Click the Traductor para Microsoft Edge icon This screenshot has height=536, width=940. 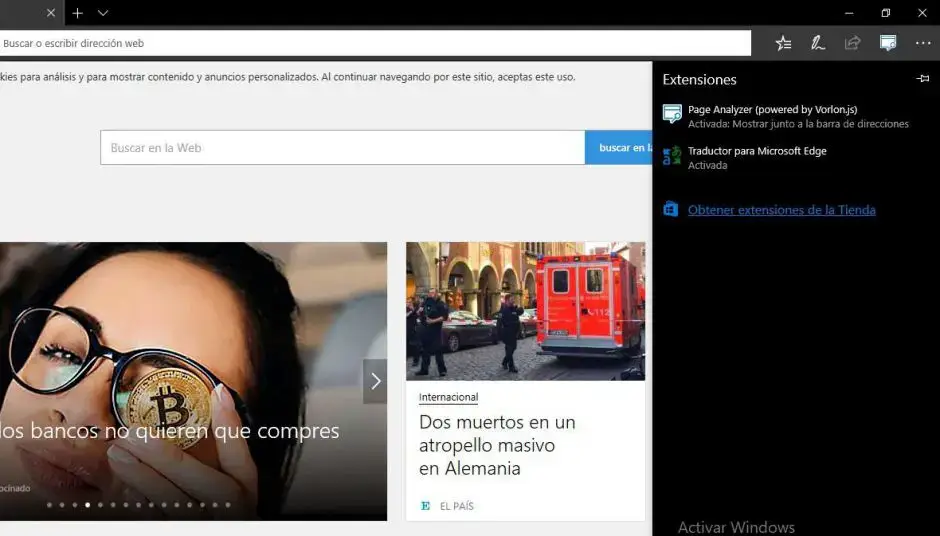tap(672, 156)
